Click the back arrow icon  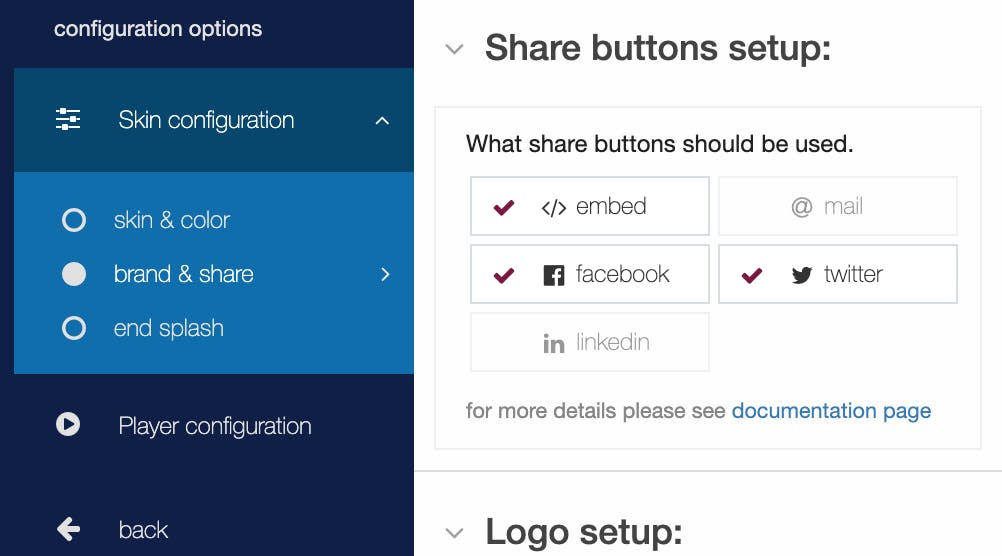[68, 529]
